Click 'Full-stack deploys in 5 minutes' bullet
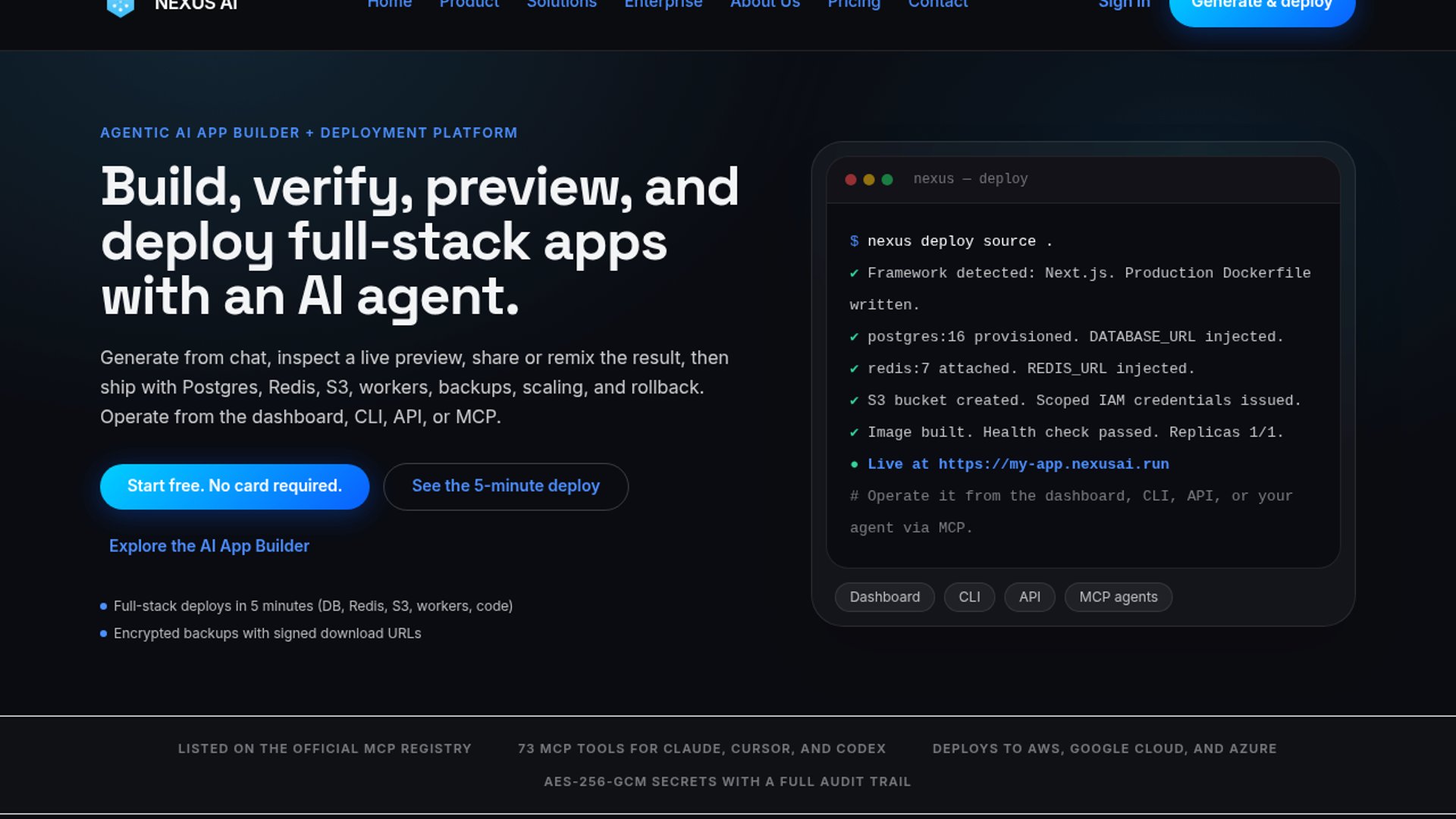Image resolution: width=1456 pixels, height=819 pixels. click(x=306, y=607)
